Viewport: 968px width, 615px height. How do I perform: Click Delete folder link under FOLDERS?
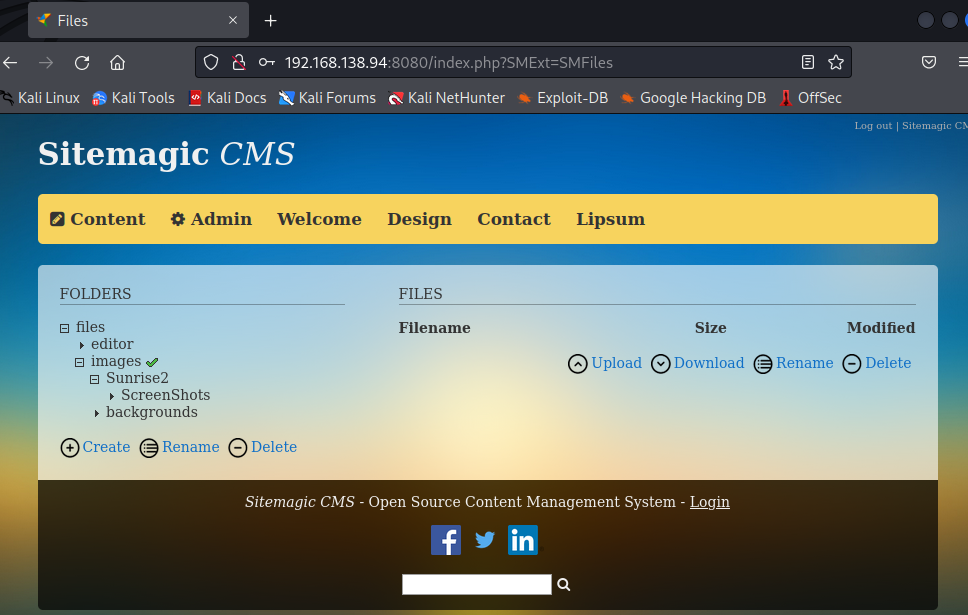tap(263, 447)
